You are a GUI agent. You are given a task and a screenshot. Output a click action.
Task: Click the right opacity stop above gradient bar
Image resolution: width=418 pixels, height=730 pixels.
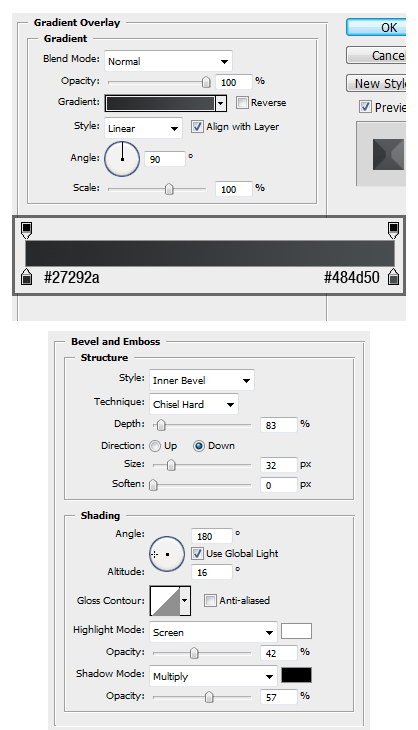click(393, 230)
